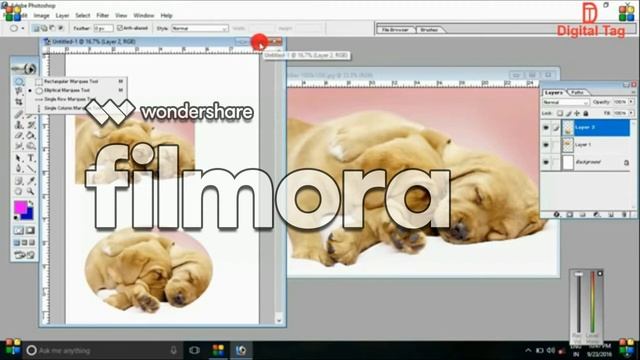Viewport: 640px width, 360px height.
Task: Select the Healing Brush tool
Action: click(18, 114)
